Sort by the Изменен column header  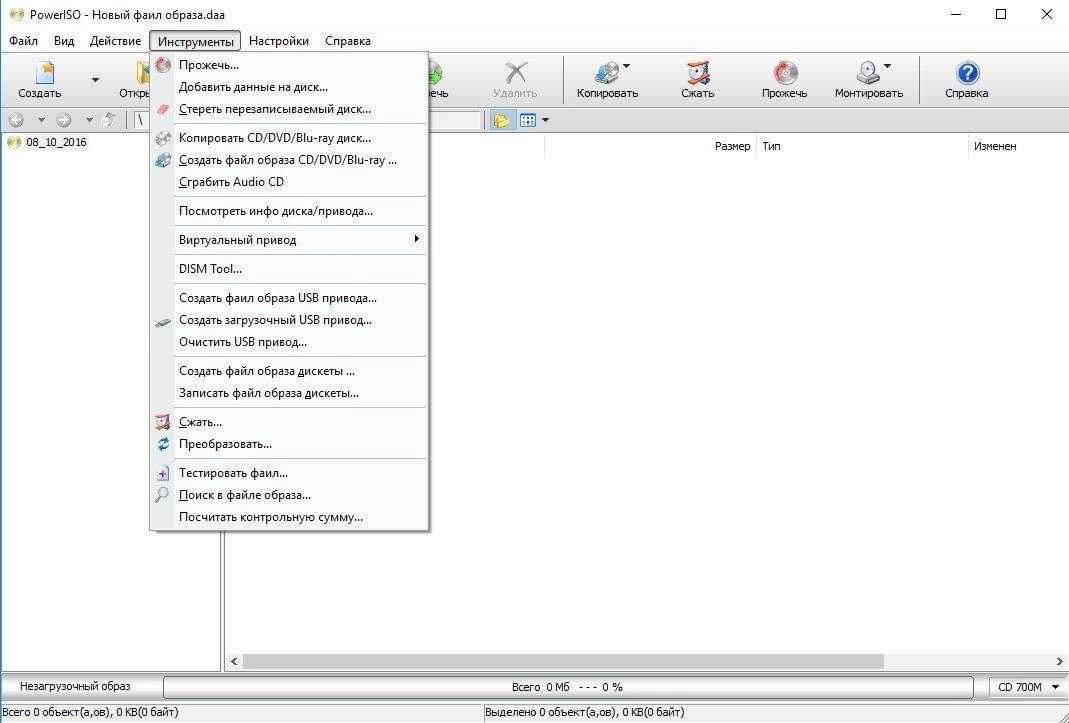[x=1018, y=146]
